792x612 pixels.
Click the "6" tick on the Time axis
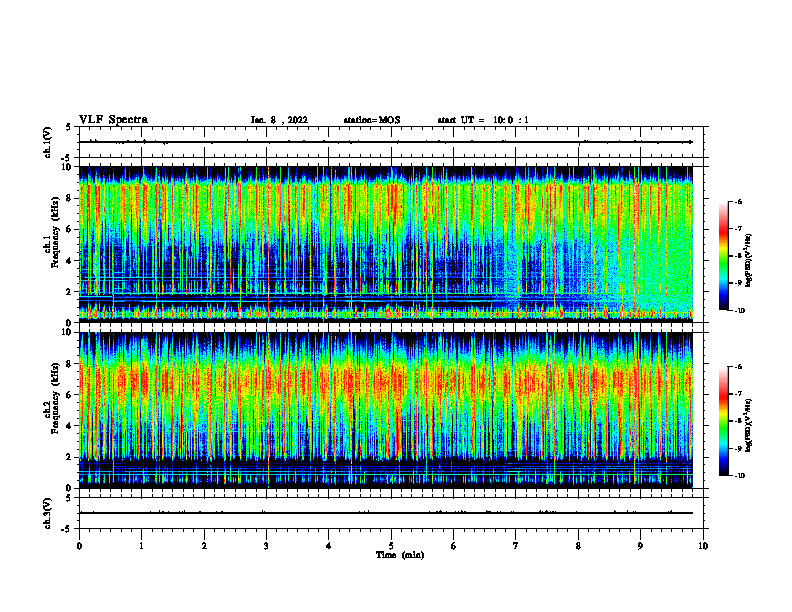[454, 546]
